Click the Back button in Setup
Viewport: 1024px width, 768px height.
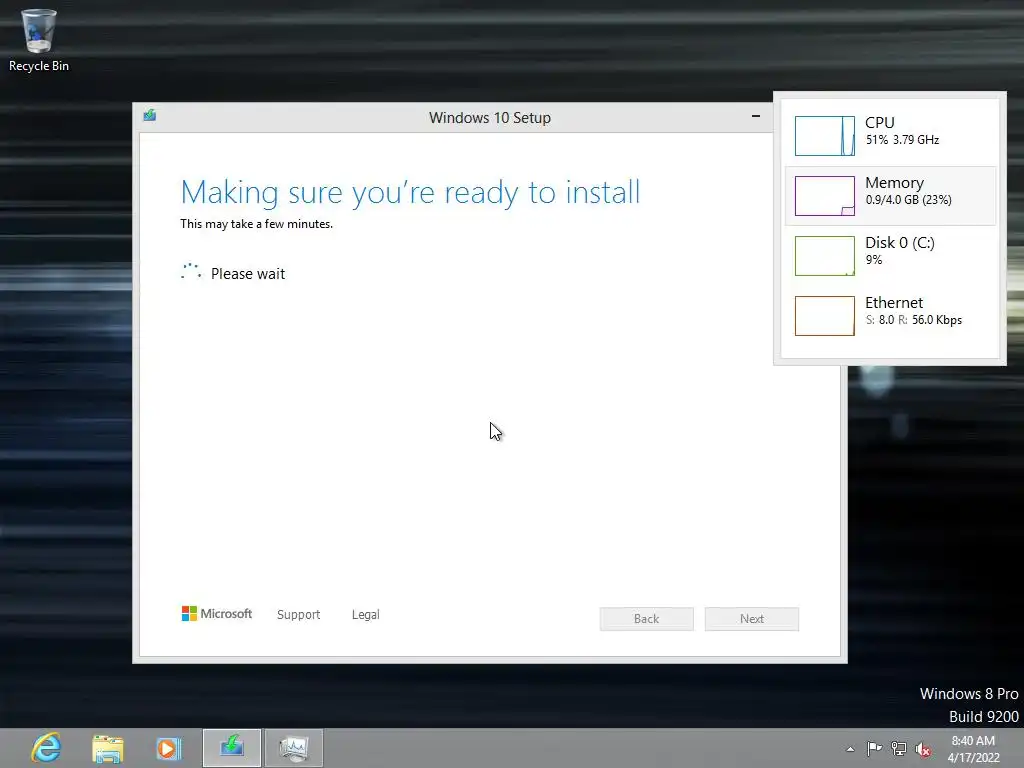point(647,618)
